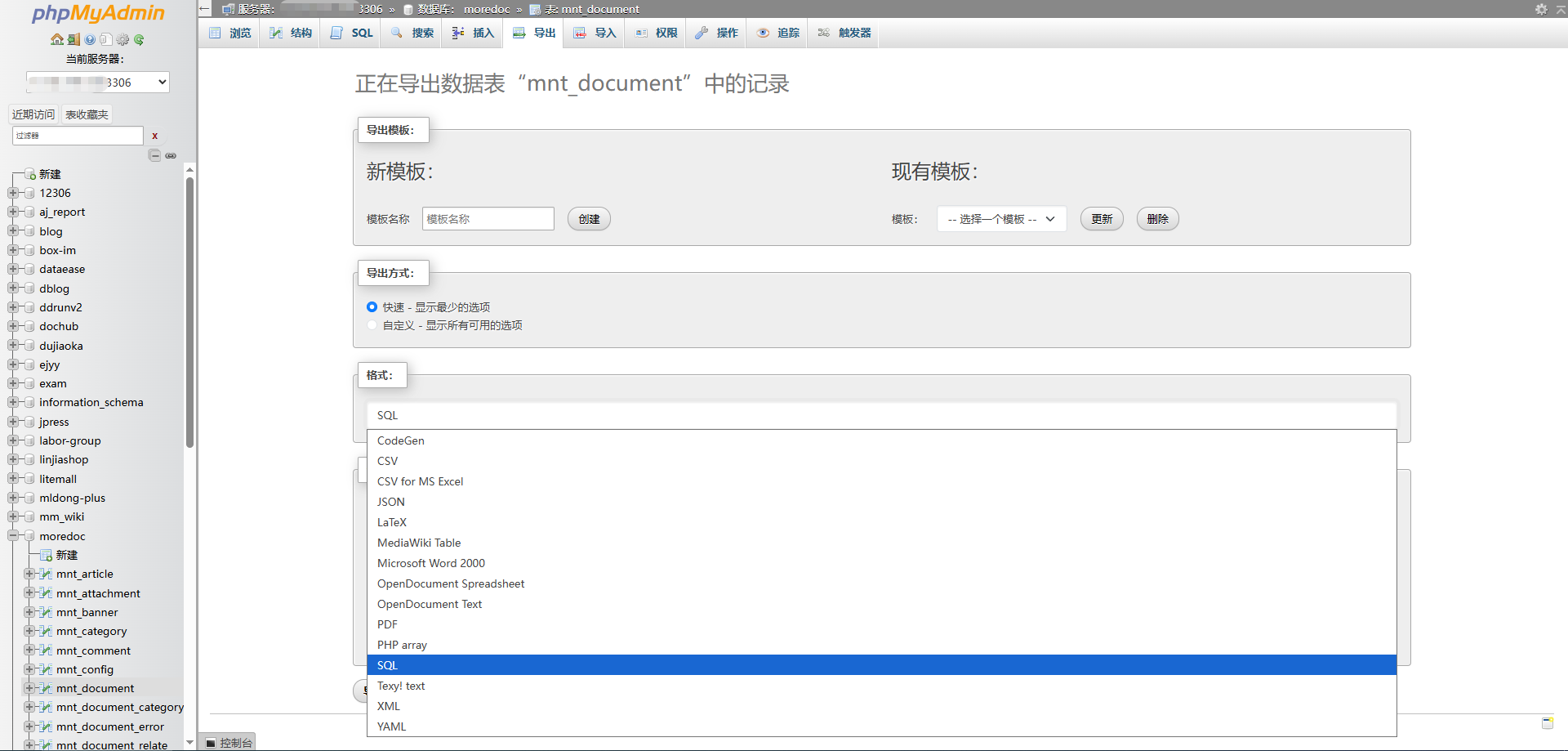Image resolution: width=1568 pixels, height=751 pixels.
Task: Click the green reload navigation icon
Action: (x=139, y=39)
